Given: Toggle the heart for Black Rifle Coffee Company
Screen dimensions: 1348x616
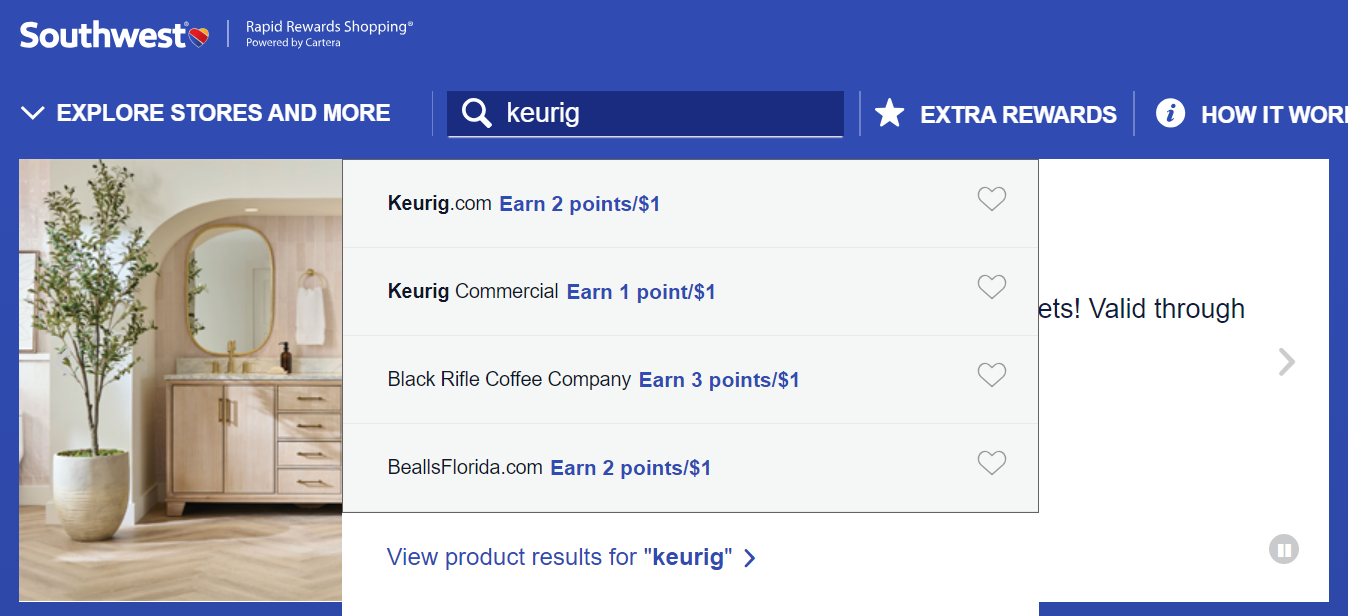Looking at the screenshot, I should pyautogui.click(x=991, y=375).
